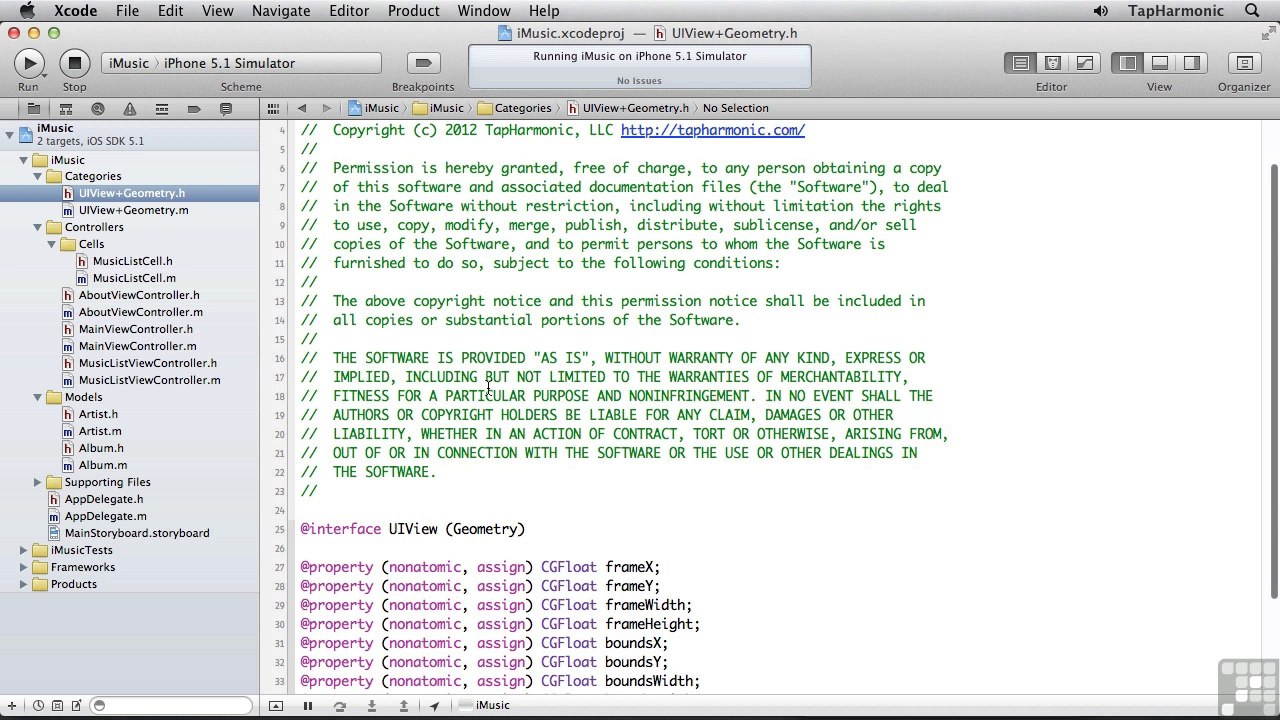Click the Step Over debug button
This screenshot has width=1280, height=720.
point(340,705)
